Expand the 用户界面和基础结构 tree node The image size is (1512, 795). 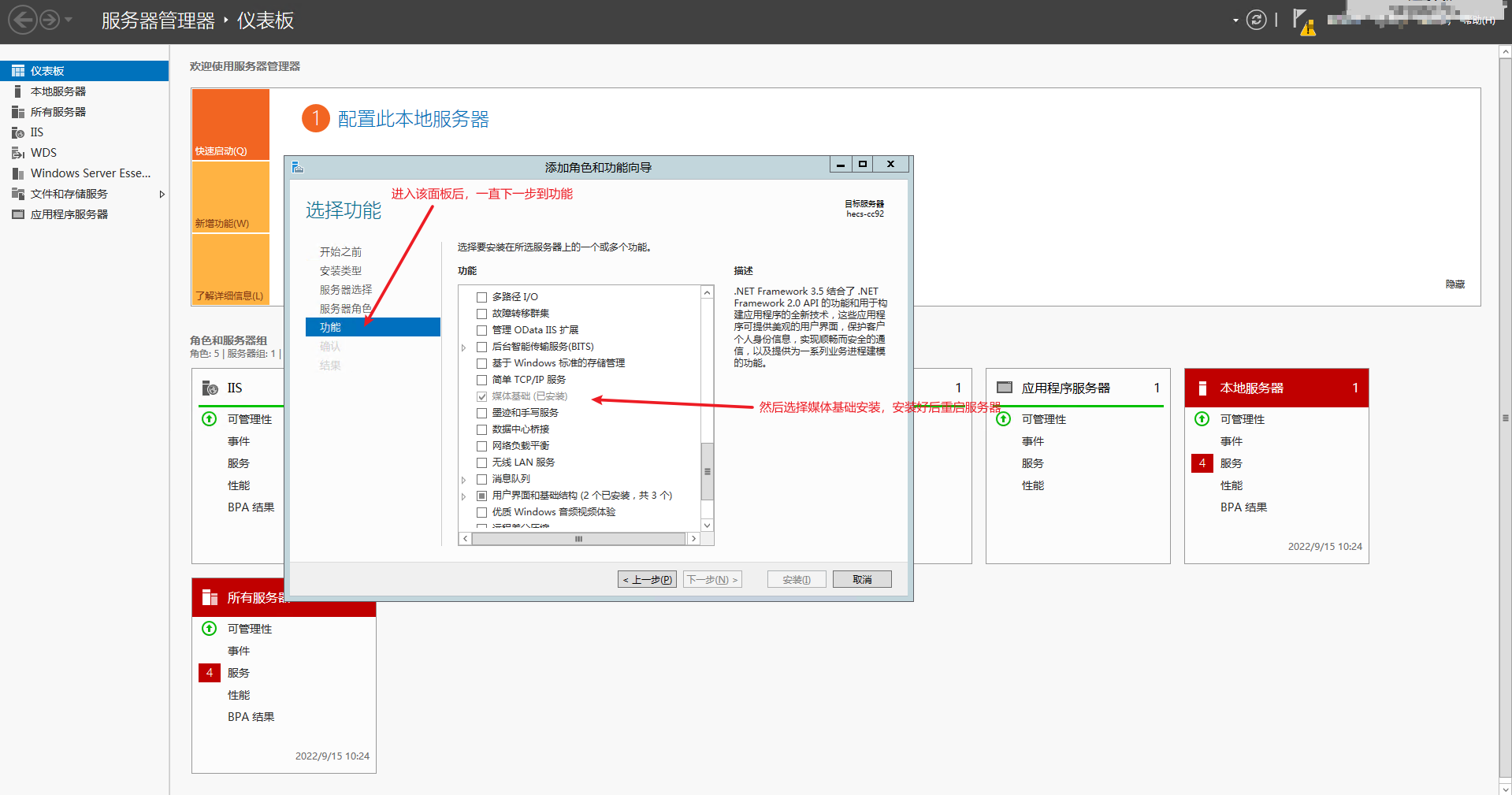tap(464, 496)
